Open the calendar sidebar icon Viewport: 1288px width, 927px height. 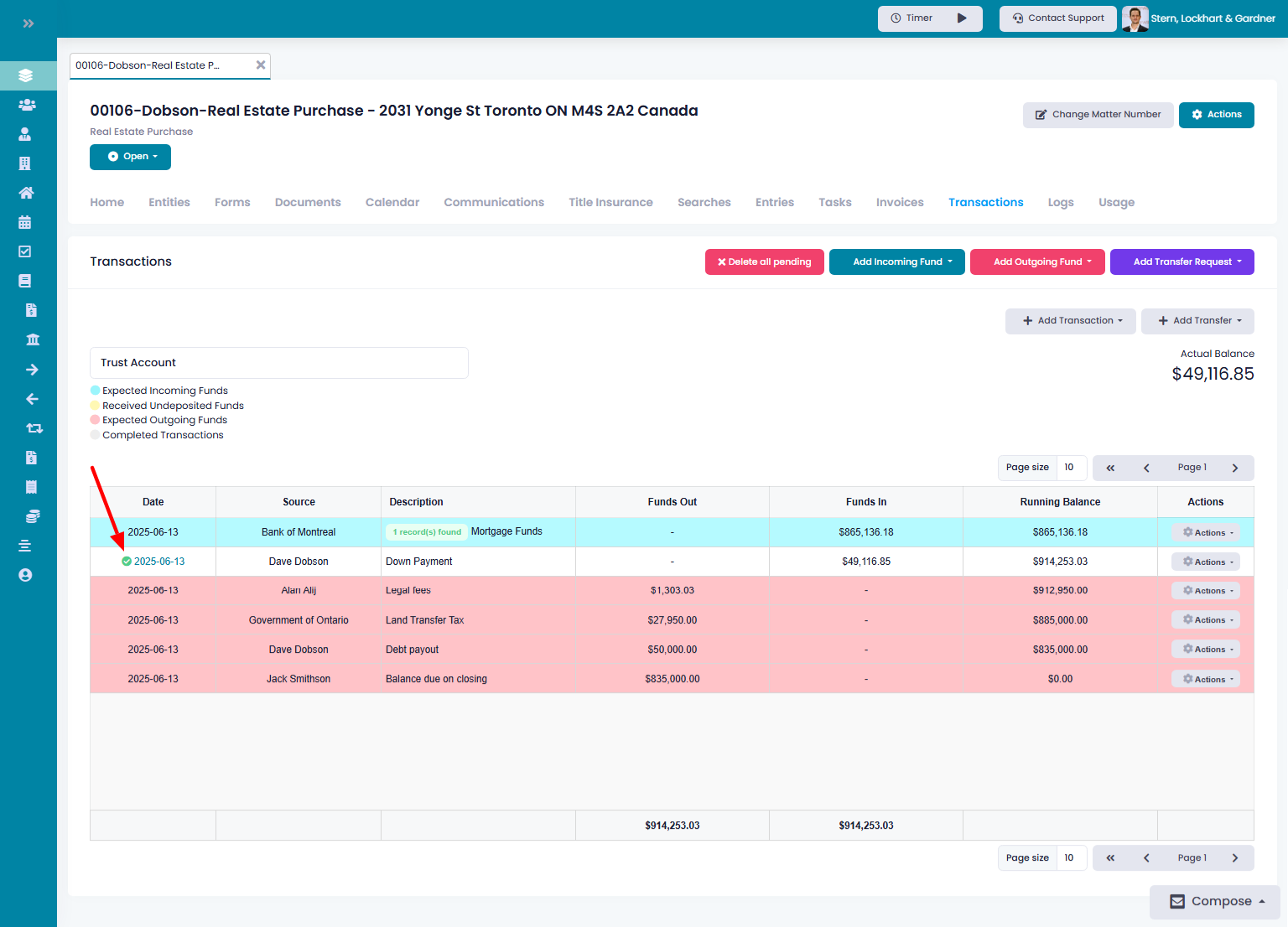(x=25, y=222)
